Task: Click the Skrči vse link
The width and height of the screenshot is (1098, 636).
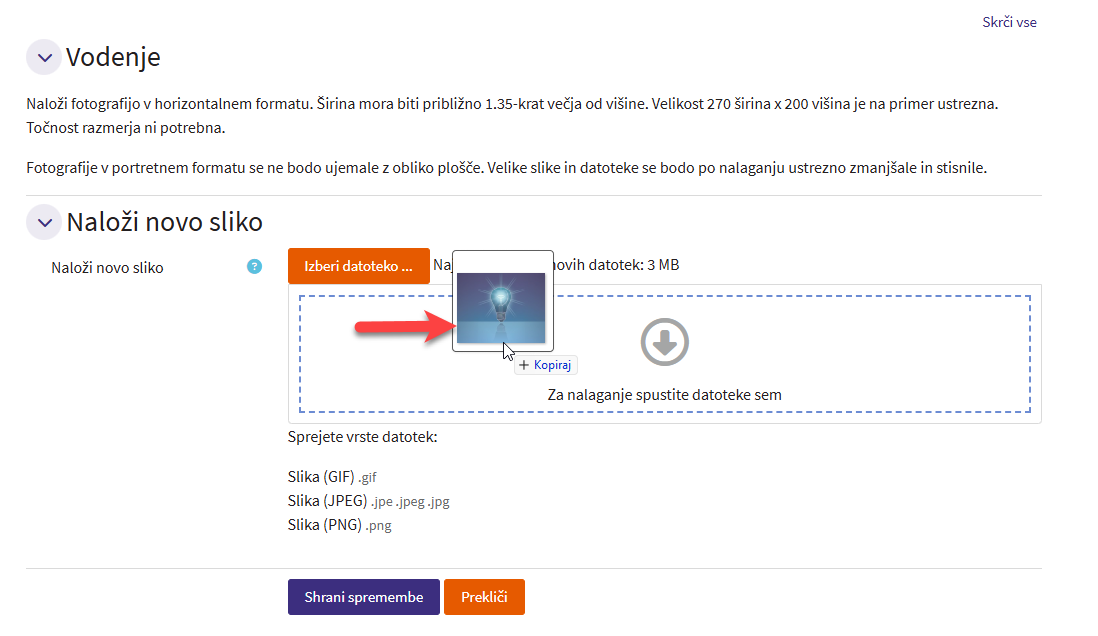Action: (1009, 22)
